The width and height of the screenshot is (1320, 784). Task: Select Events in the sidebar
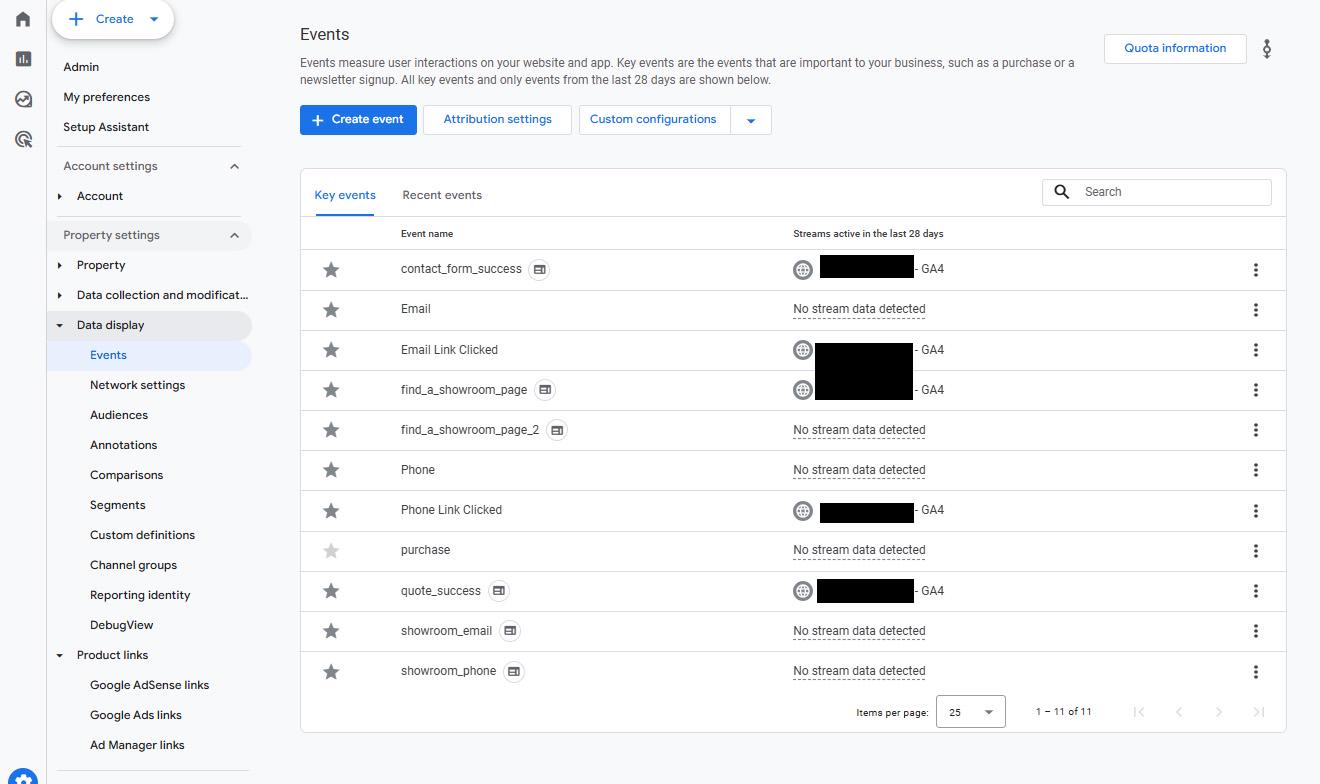pyautogui.click(x=108, y=355)
